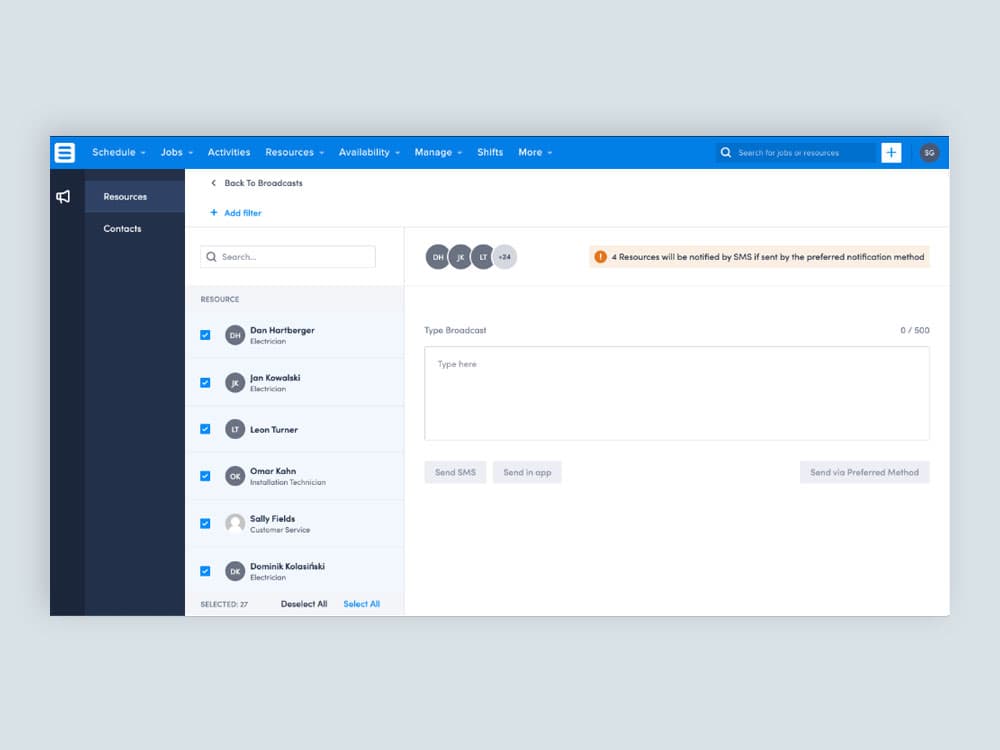The width and height of the screenshot is (1000, 750).
Task: Click the orange warning icon in SMS notice
Action: (600, 256)
